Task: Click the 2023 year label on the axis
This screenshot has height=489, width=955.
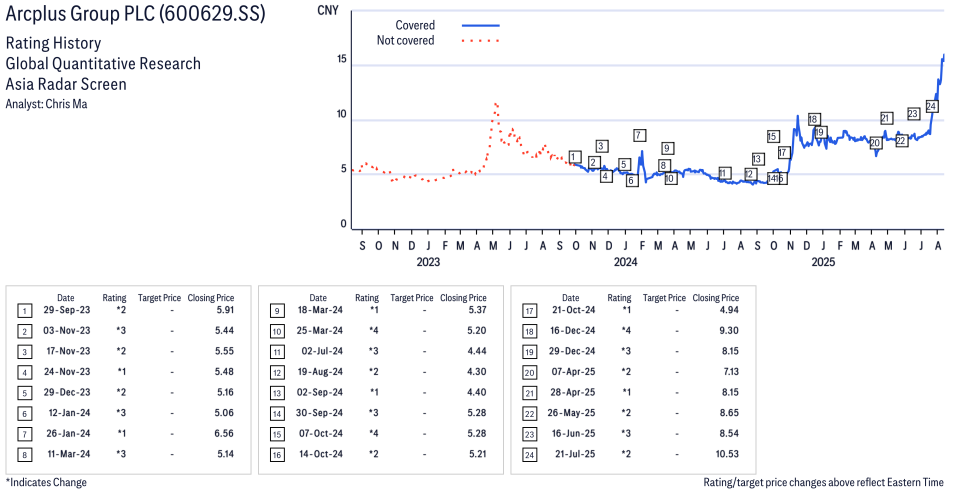Action: (x=428, y=262)
